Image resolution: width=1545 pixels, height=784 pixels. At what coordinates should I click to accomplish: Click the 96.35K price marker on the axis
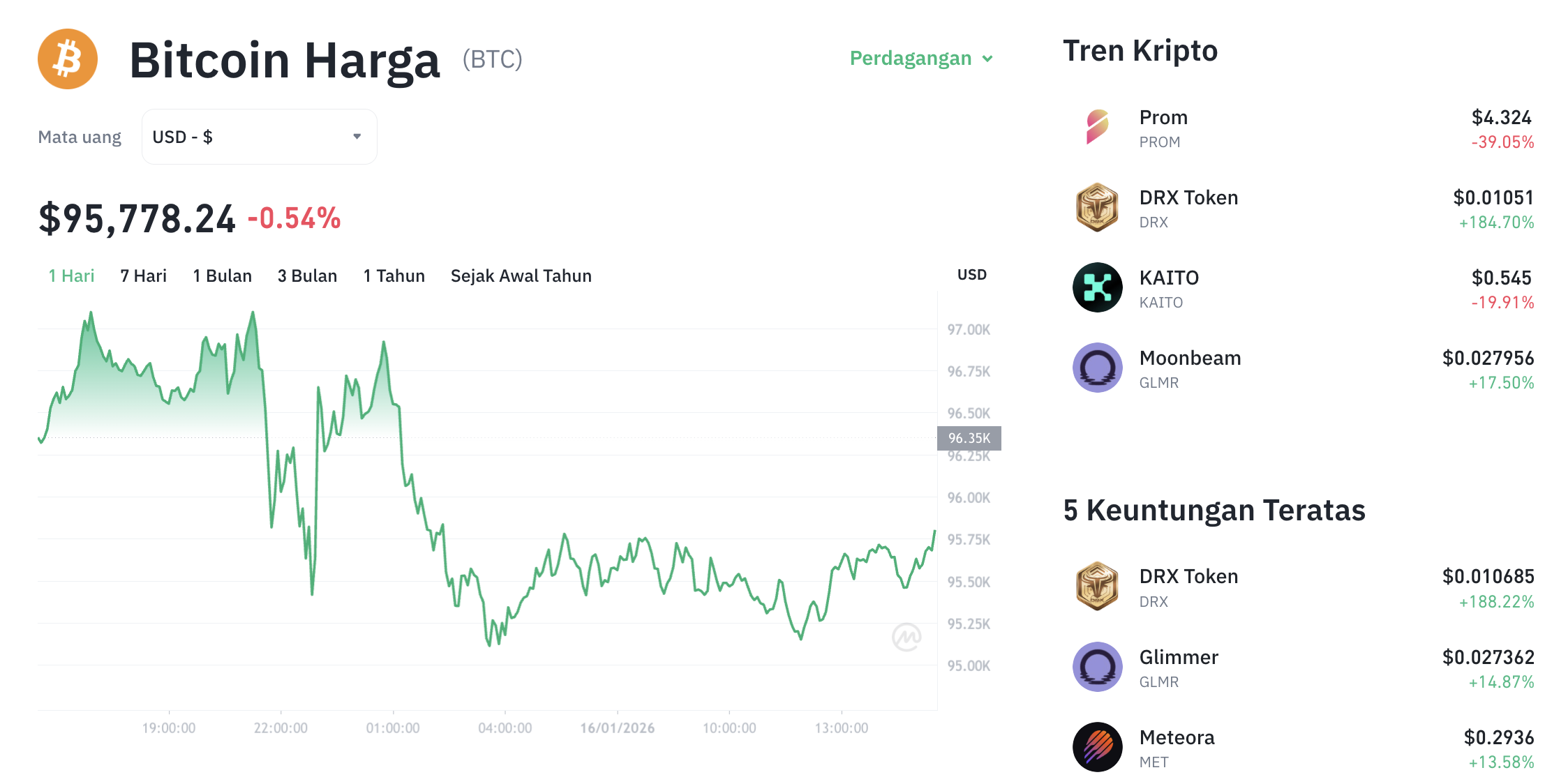969,439
